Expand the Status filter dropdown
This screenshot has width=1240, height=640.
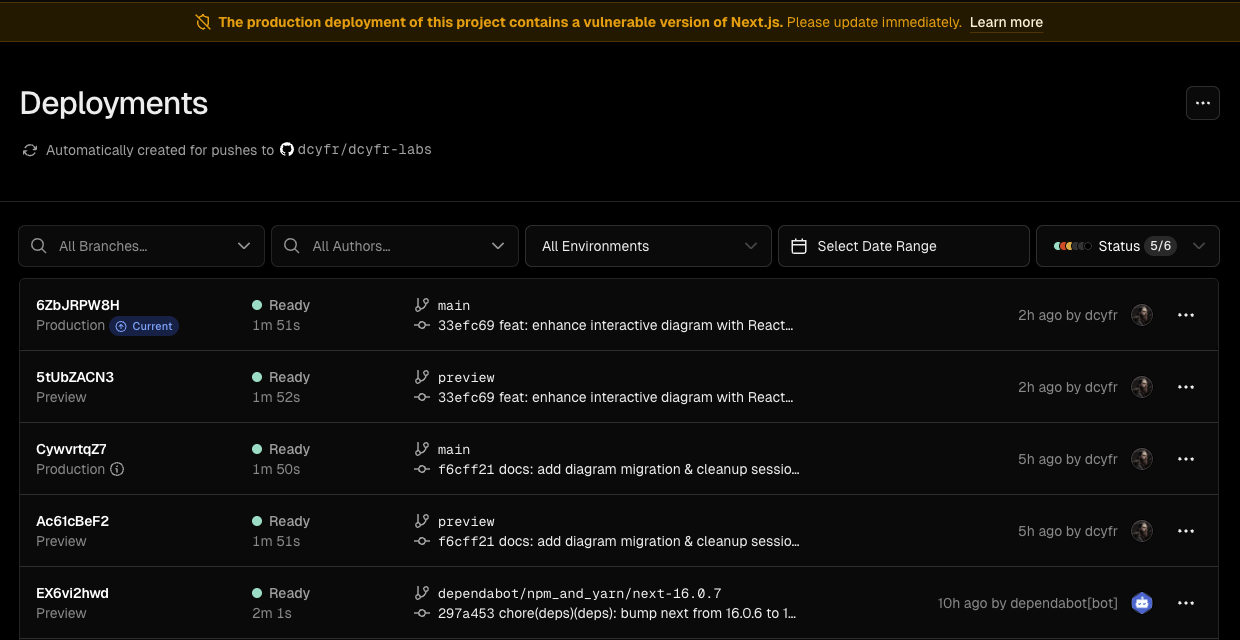coord(1198,245)
